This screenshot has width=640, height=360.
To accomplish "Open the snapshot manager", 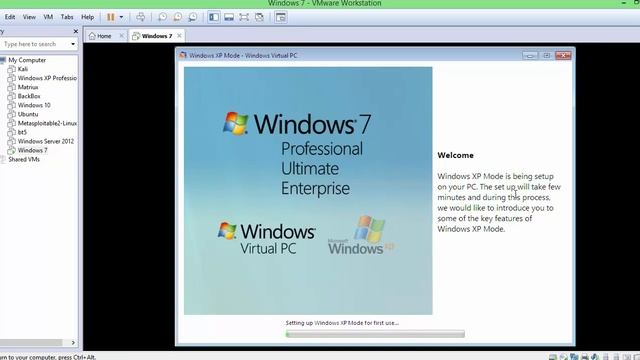I will click(193, 17).
